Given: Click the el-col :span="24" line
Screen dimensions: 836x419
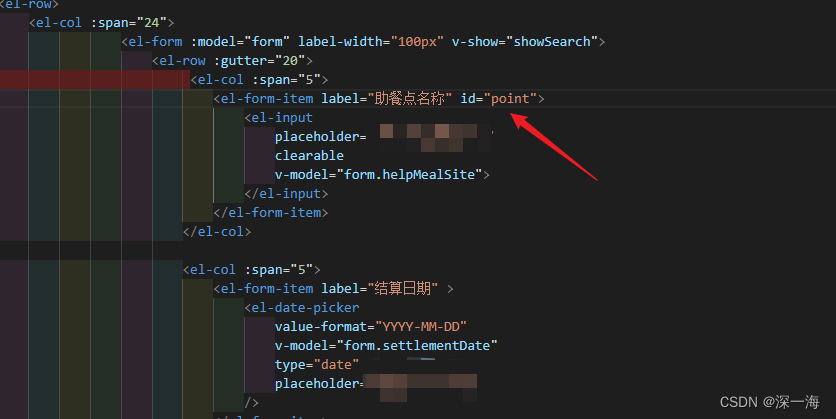Looking at the screenshot, I should pyautogui.click(x=102, y=23).
